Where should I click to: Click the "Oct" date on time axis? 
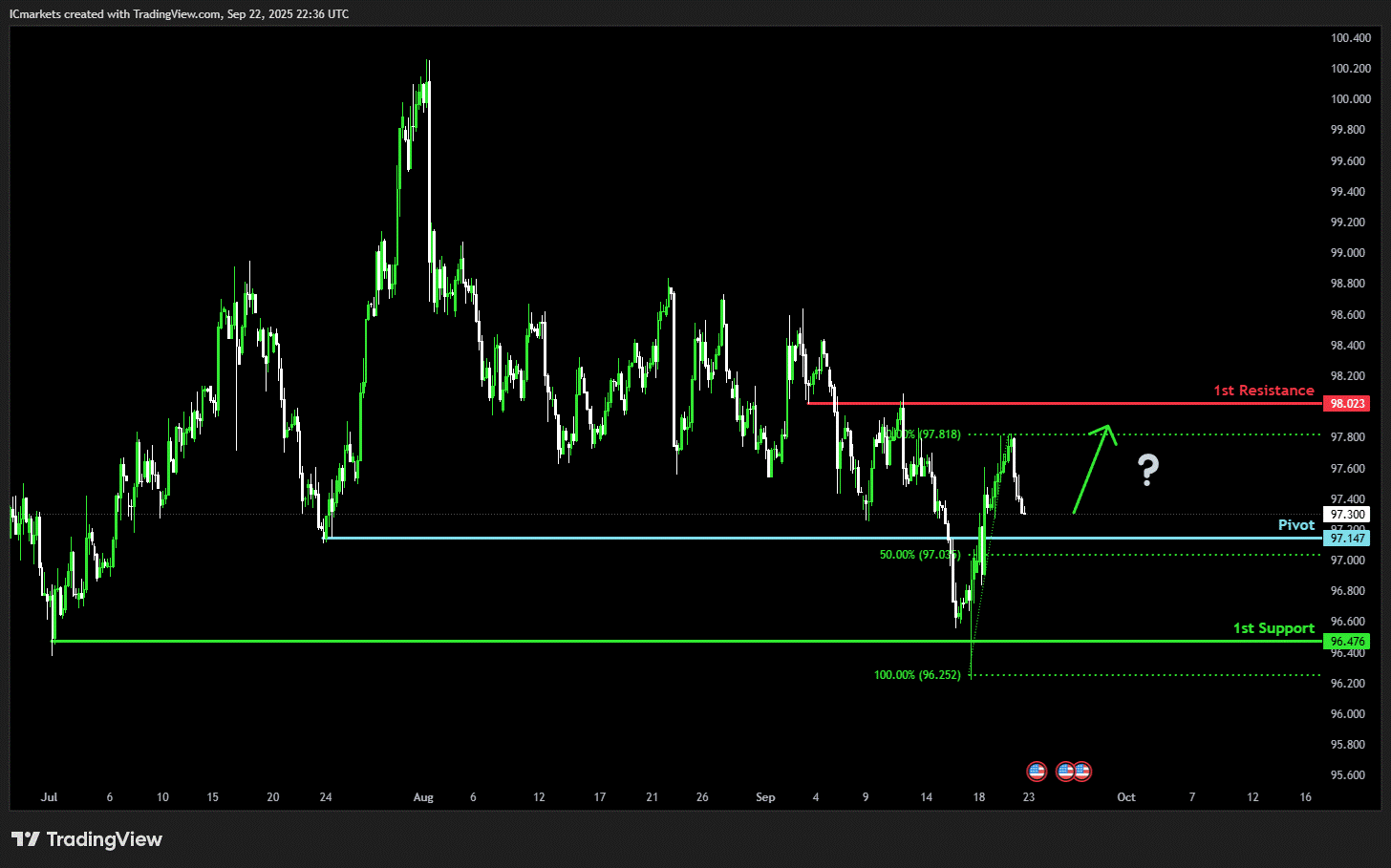point(1126,797)
